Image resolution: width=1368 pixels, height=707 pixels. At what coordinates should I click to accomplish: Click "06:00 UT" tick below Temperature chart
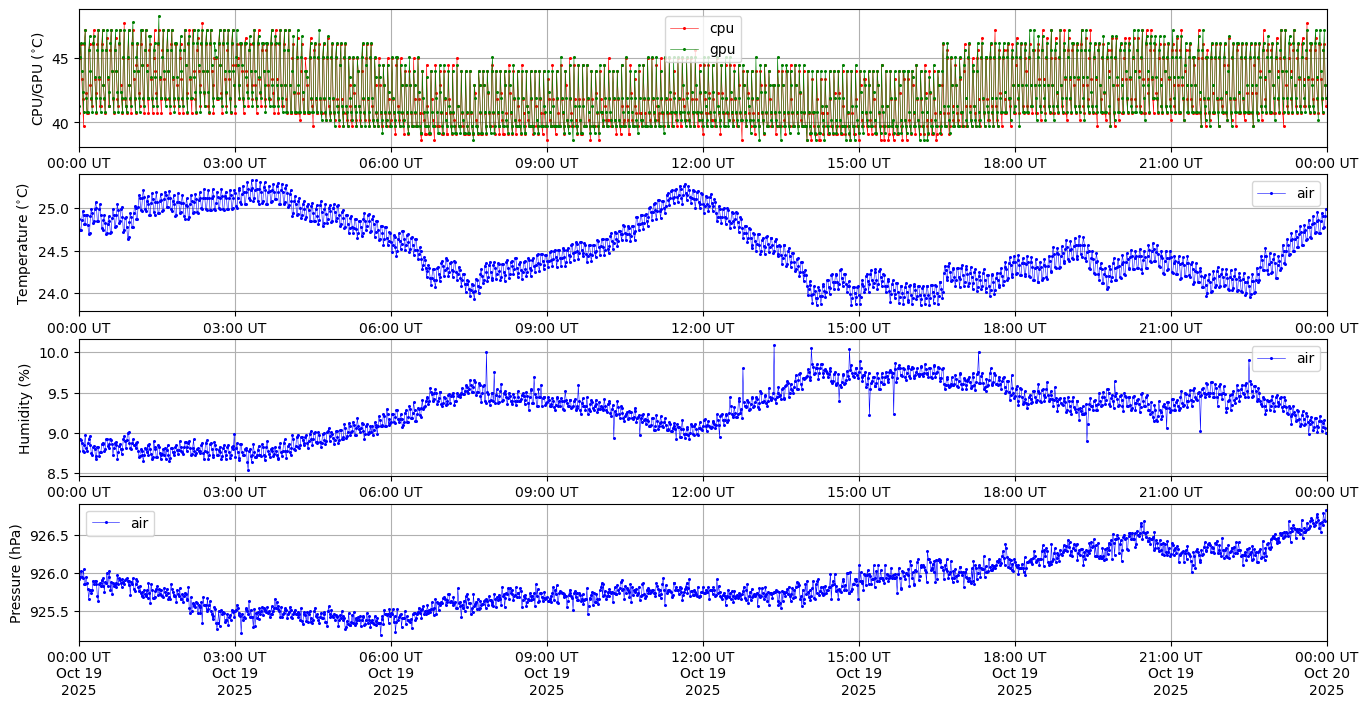coord(391,327)
